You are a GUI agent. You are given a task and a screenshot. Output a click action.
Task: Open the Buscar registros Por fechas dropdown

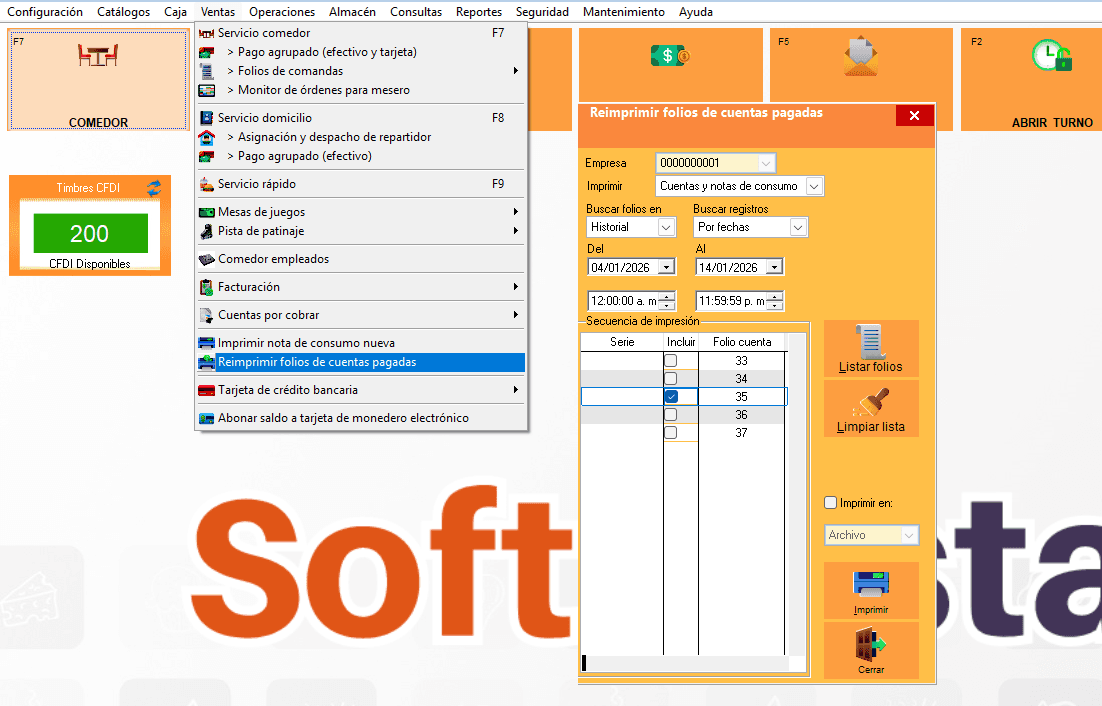pyautogui.click(x=797, y=228)
